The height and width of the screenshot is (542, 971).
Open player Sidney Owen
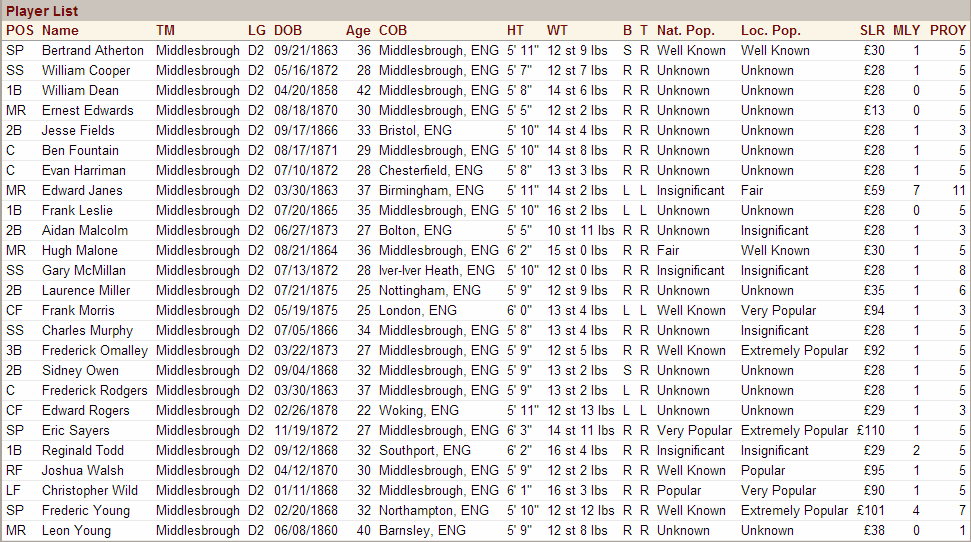tap(80, 370)
